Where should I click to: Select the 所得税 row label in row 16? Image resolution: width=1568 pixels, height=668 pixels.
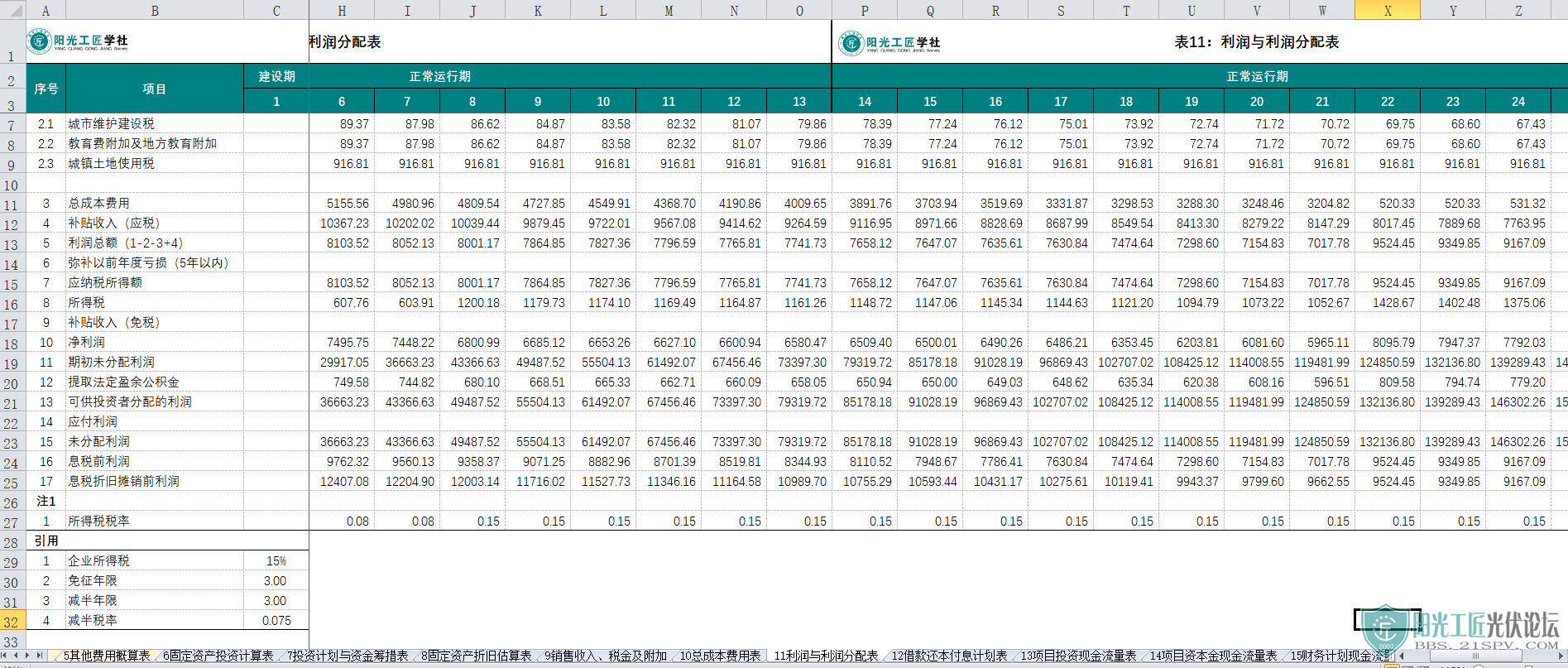click(155, 303)
